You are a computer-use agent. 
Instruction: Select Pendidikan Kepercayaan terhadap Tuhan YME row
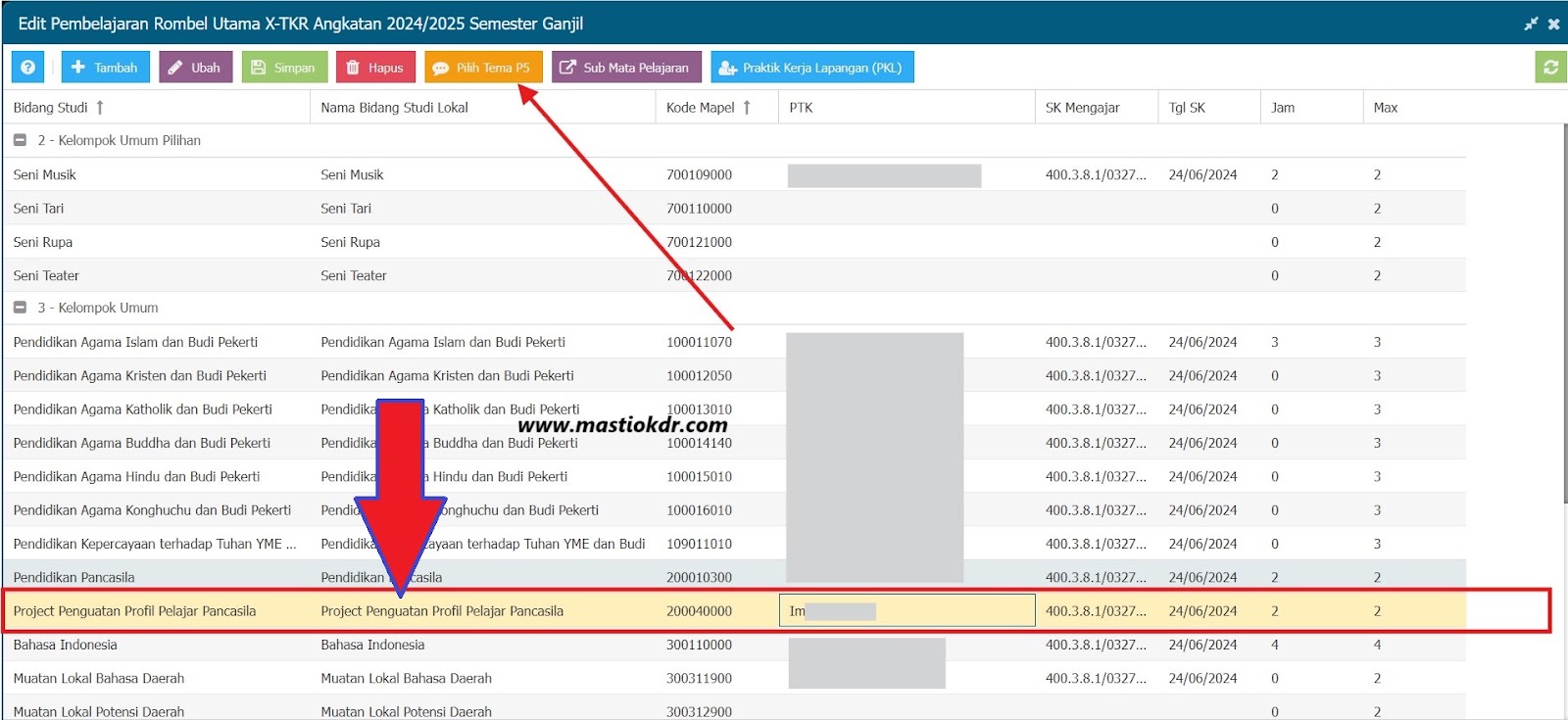point(735,544)
